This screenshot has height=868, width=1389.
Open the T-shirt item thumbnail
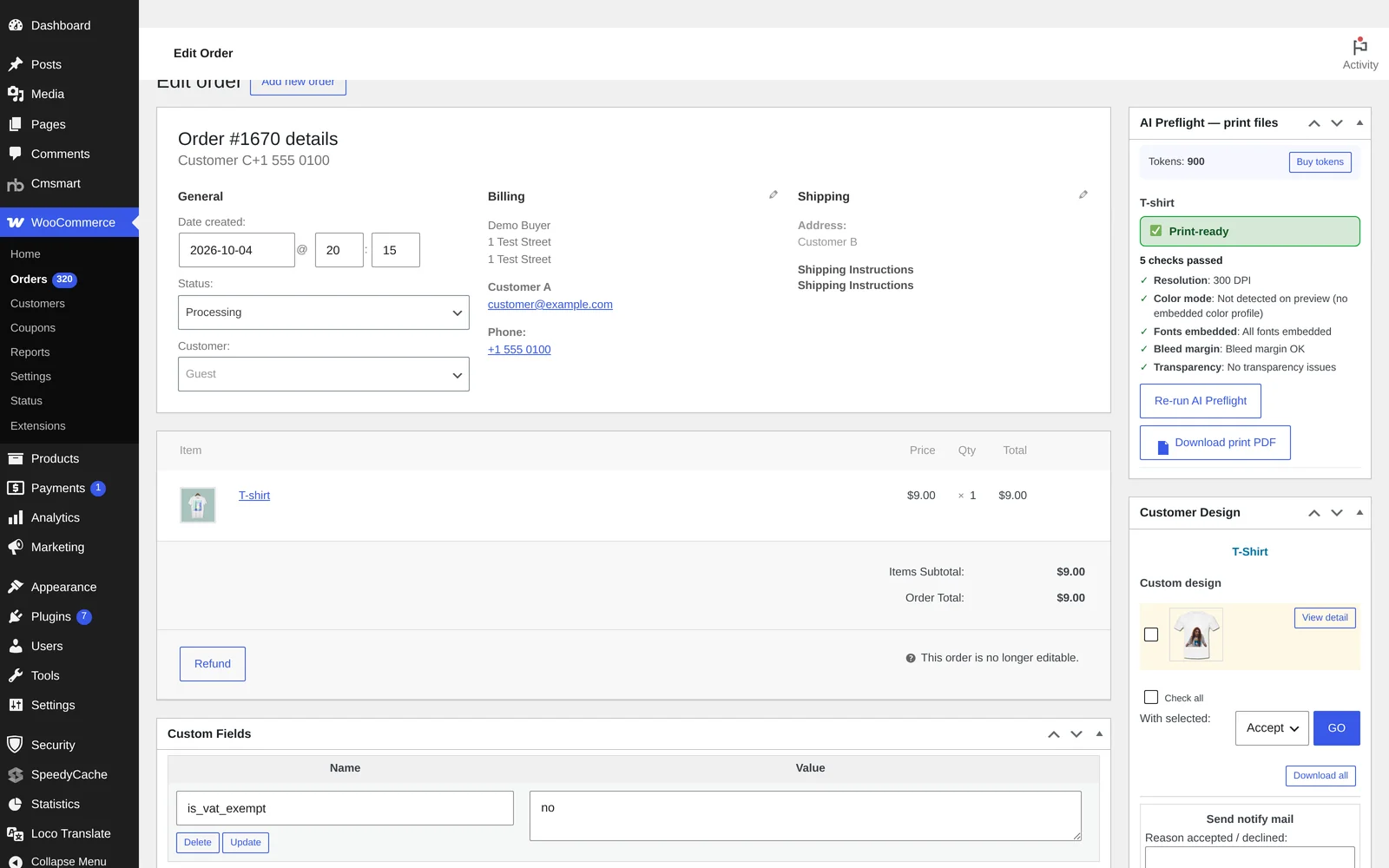click(198, 505)
